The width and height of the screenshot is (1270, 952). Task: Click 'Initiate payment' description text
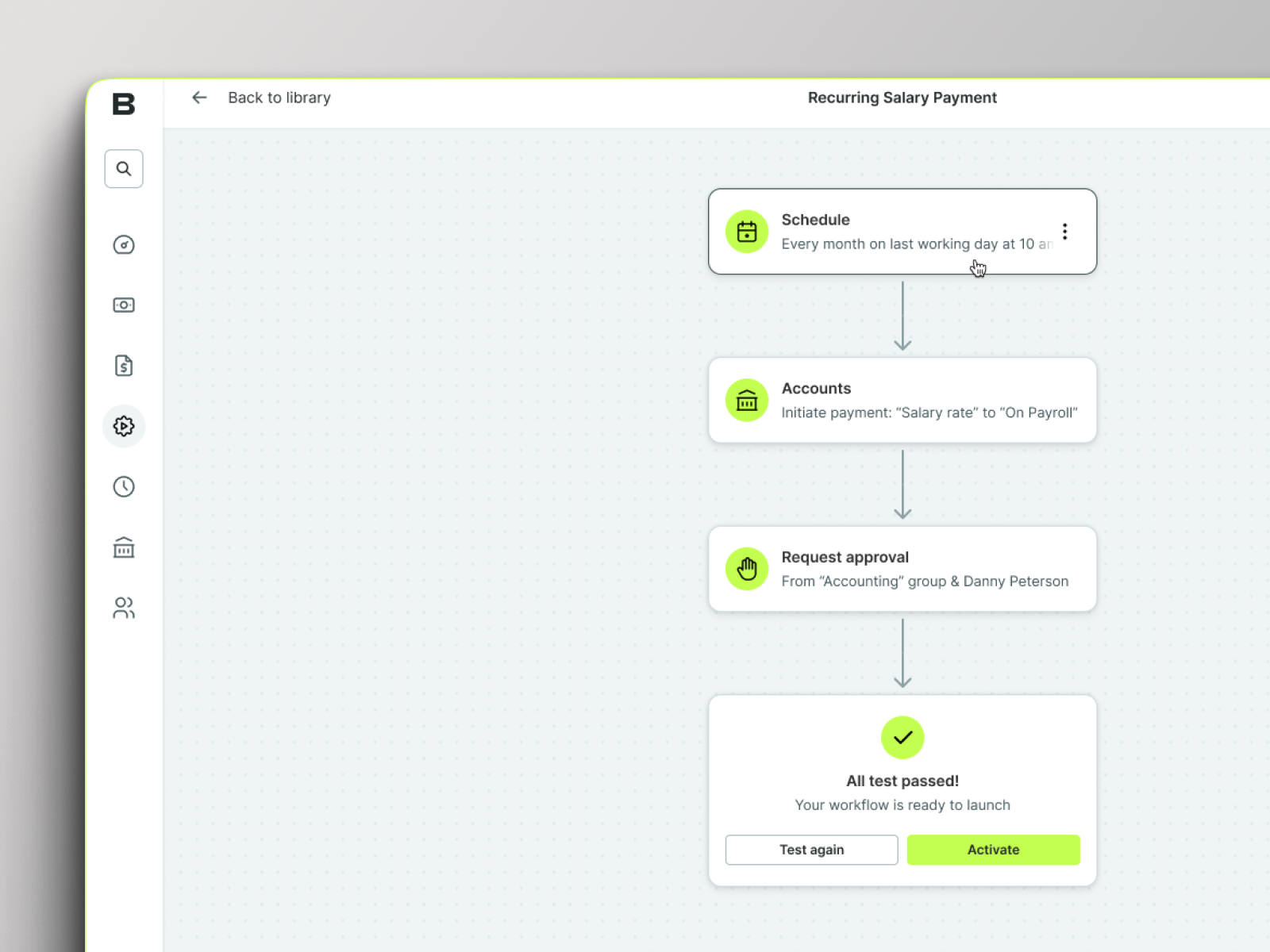[x=929, y=413]
